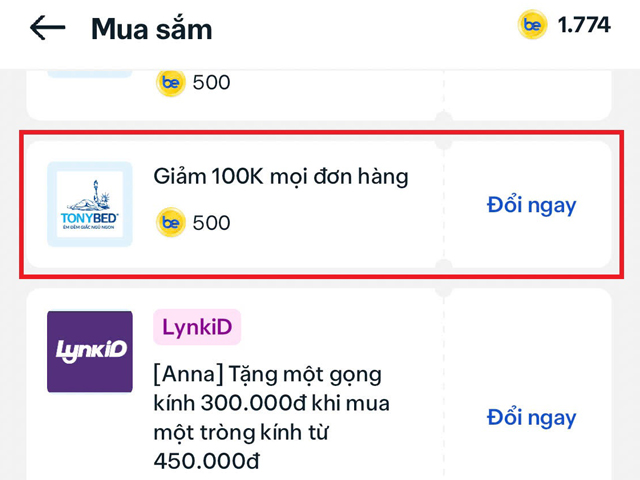Tap the be coin icon in top partial card
This screenshot has height=480, width=640.
pyautogui.click(x=171, y=82)
